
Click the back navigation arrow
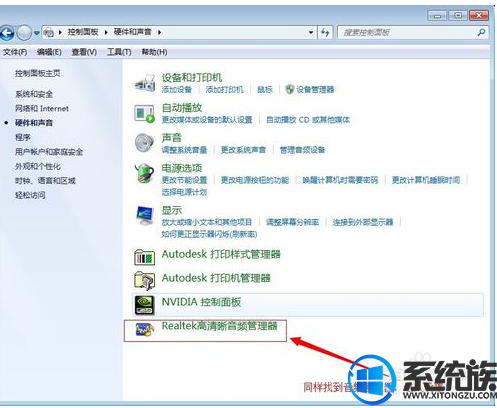click(7, 33)
